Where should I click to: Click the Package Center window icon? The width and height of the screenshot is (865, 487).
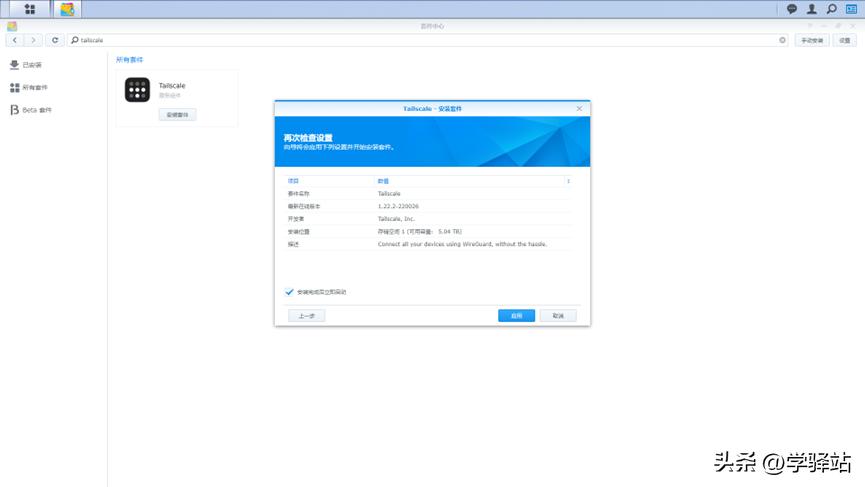(x=12, y=26)
